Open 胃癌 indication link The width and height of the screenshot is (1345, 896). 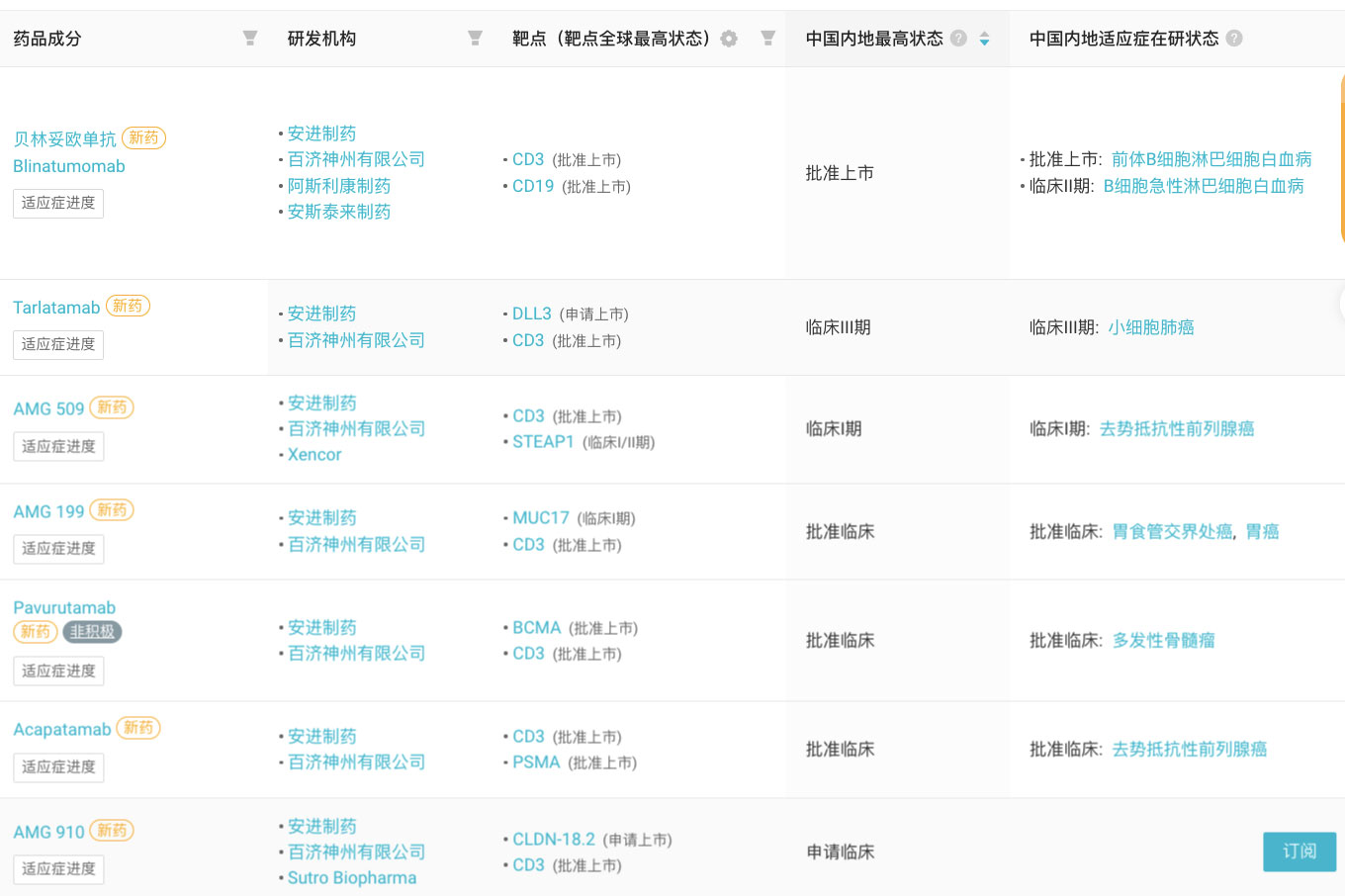tap(1263, 532)
